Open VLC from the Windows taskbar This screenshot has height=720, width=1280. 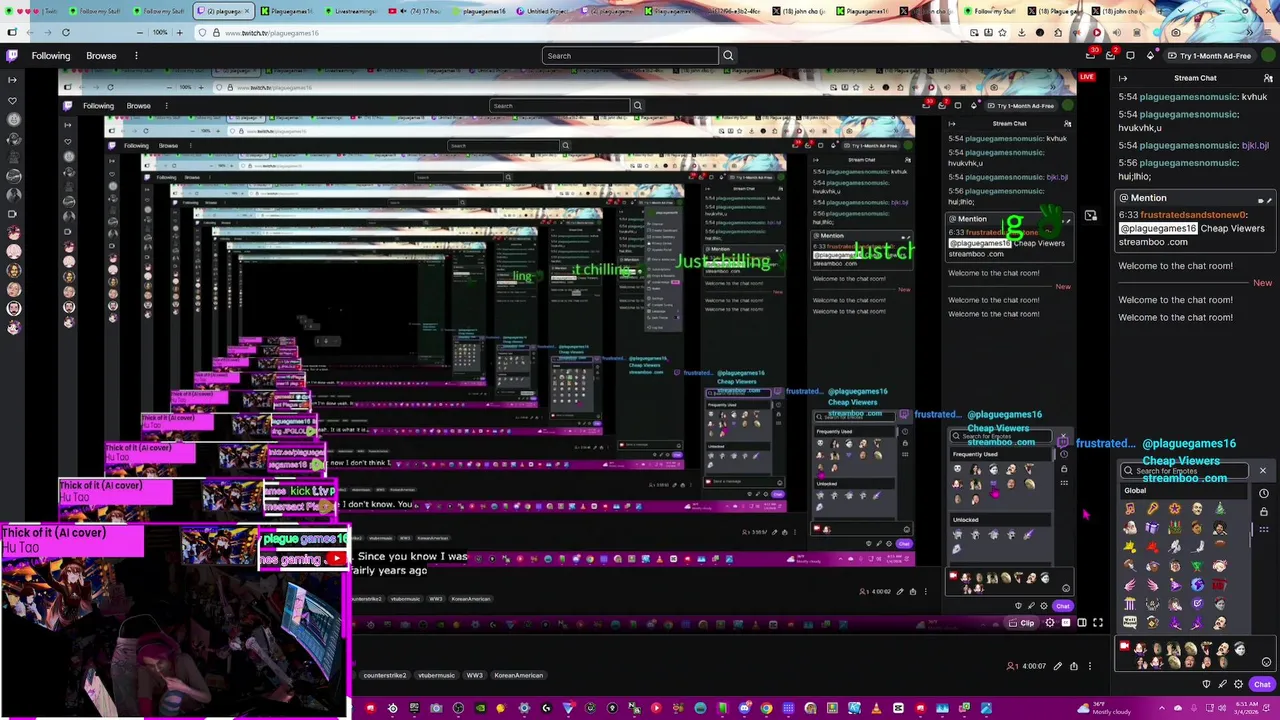tap(876, 708)
